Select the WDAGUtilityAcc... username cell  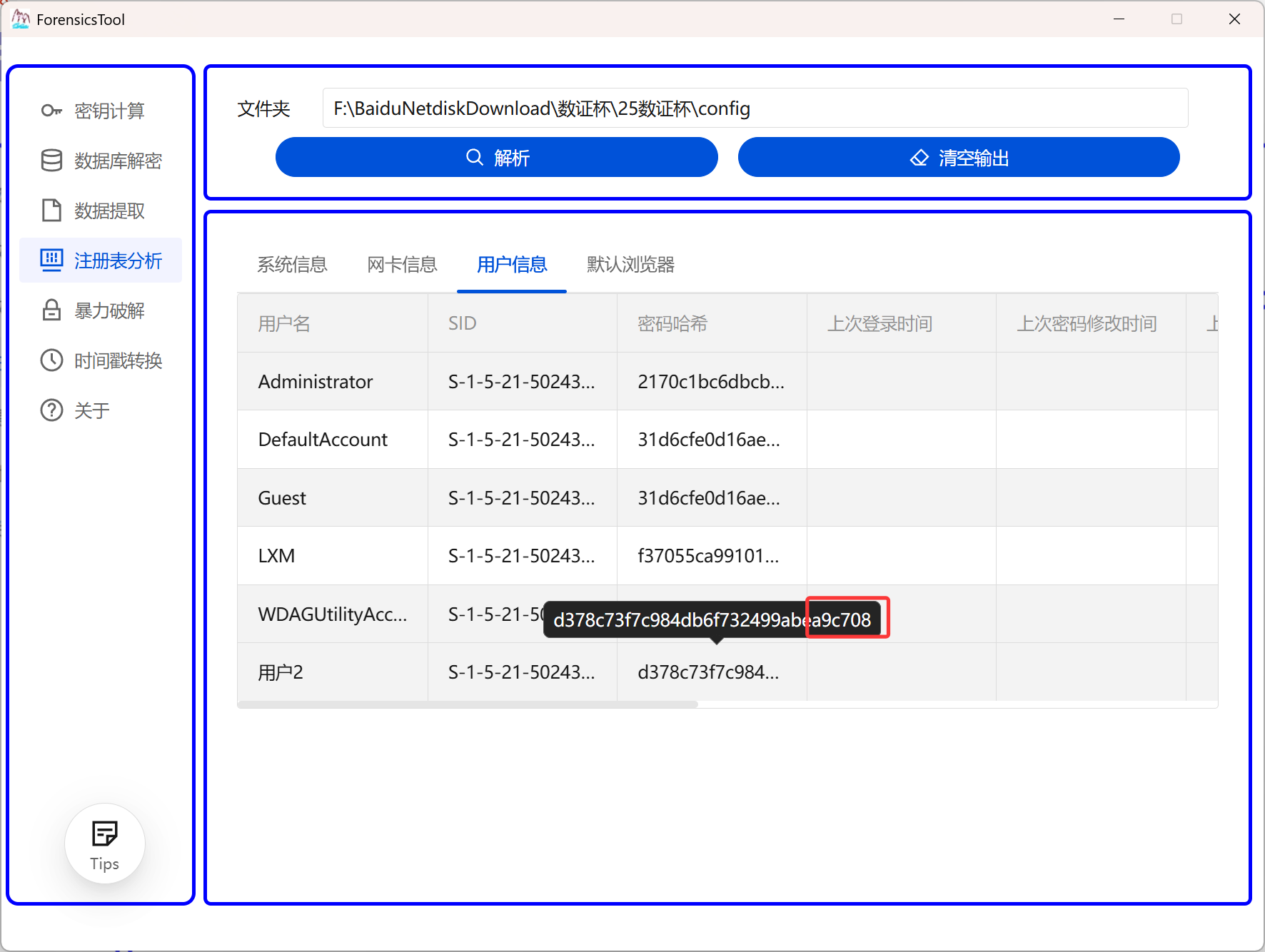(x=333, y=614)
